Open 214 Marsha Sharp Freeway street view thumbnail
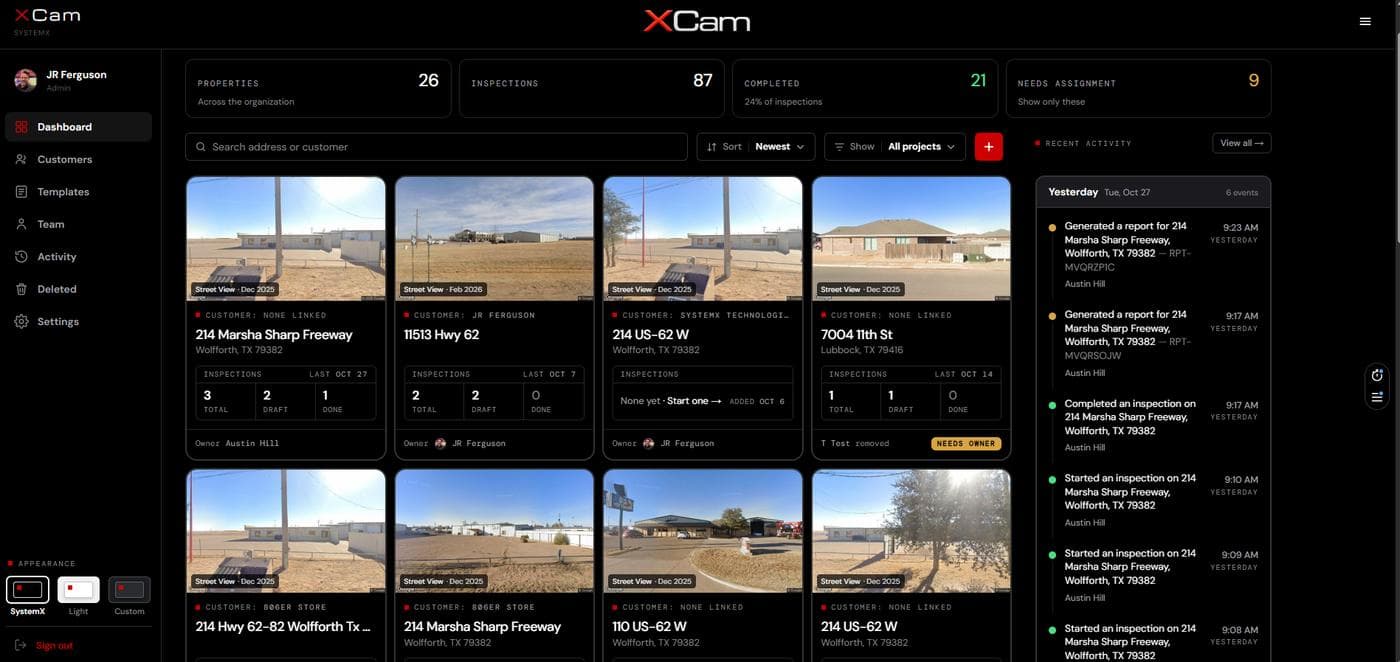 point(286,239)
